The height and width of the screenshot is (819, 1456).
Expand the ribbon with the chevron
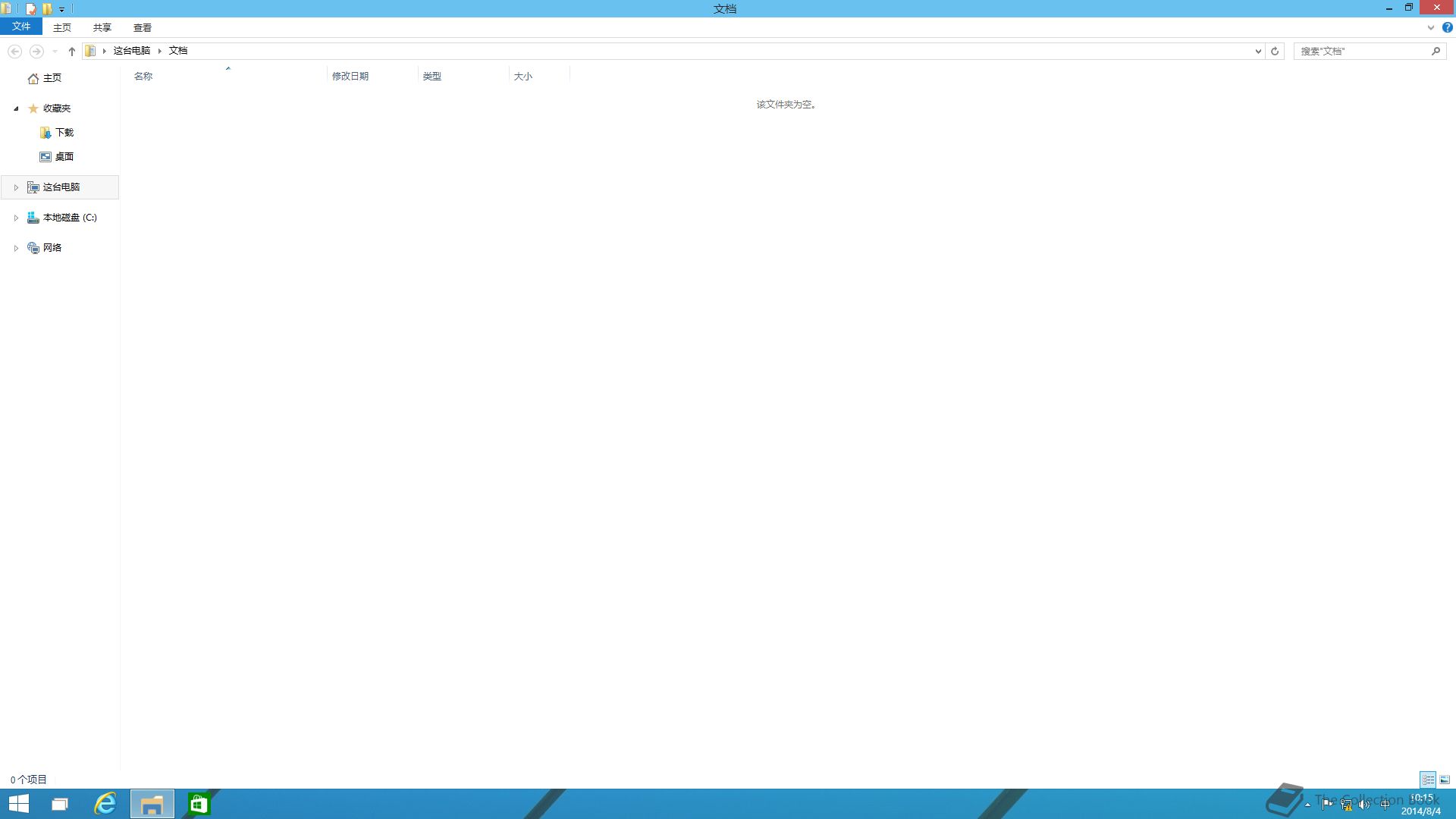pos(1431,27)
